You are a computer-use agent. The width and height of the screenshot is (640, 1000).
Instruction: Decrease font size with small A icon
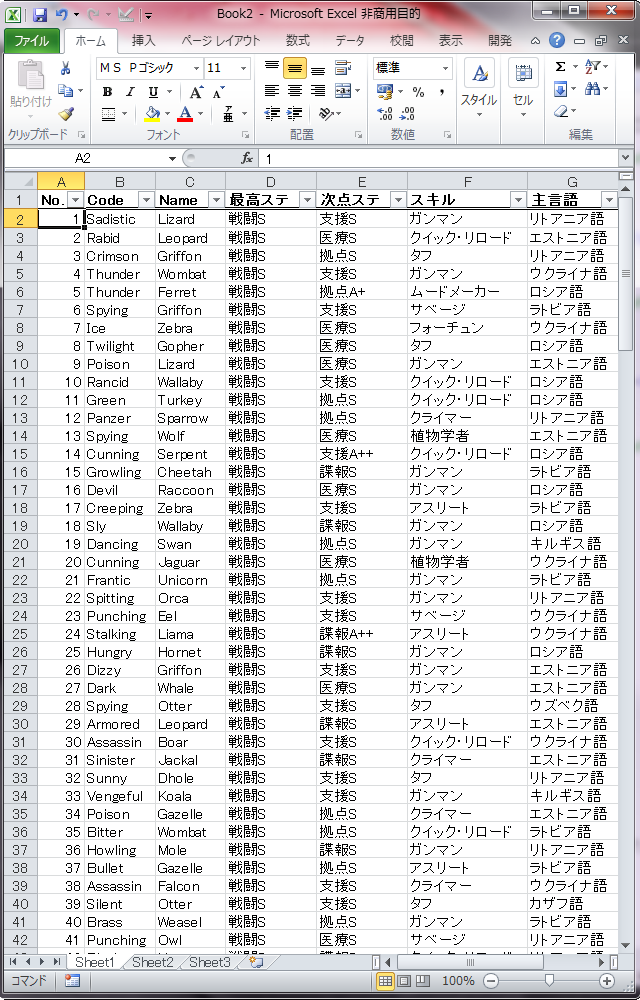click(219, 92)
